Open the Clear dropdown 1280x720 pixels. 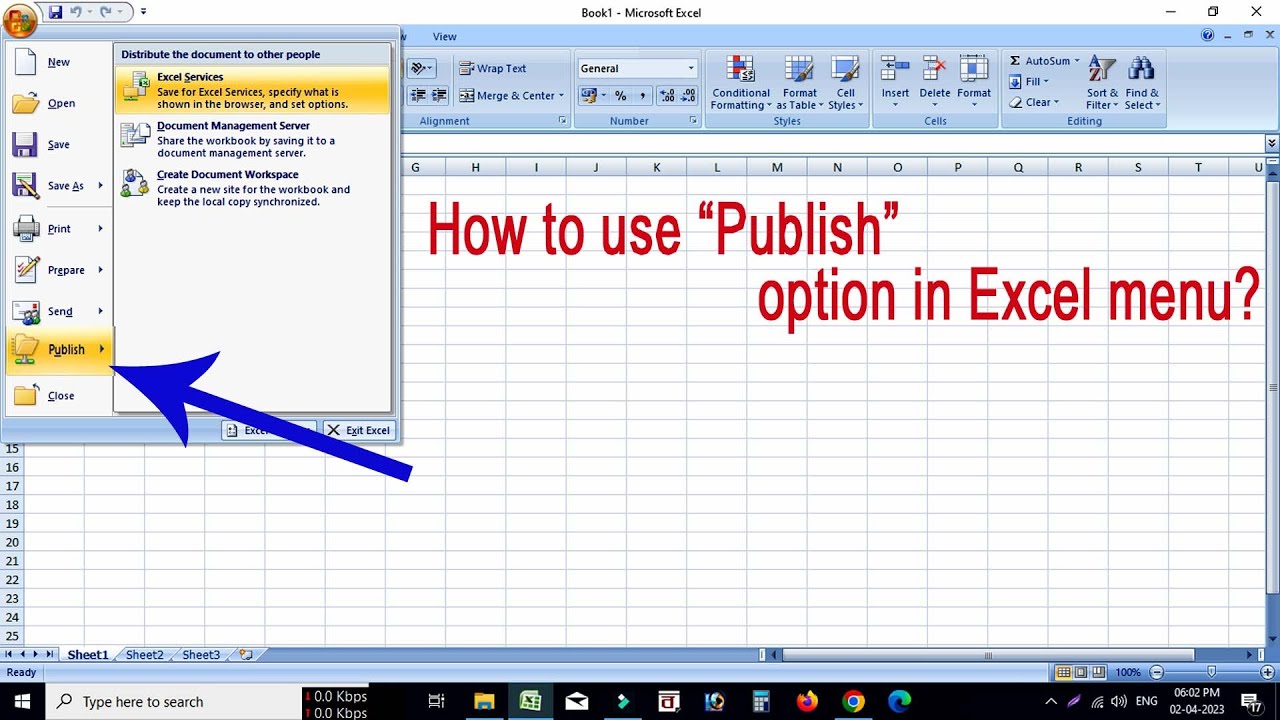(1033, 102)
